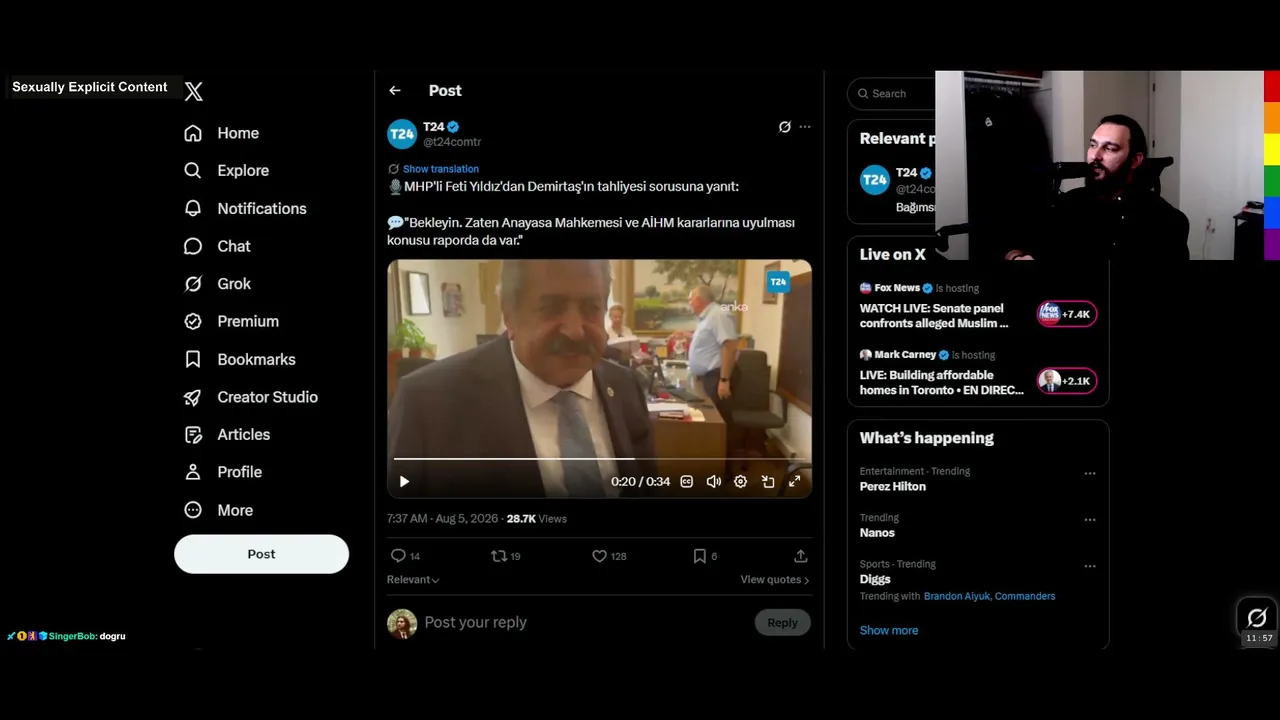Open options for Diggs trend
The height and width of the screenshot is (720, 1280).
pyautogui.click(x=1090, y=566)
